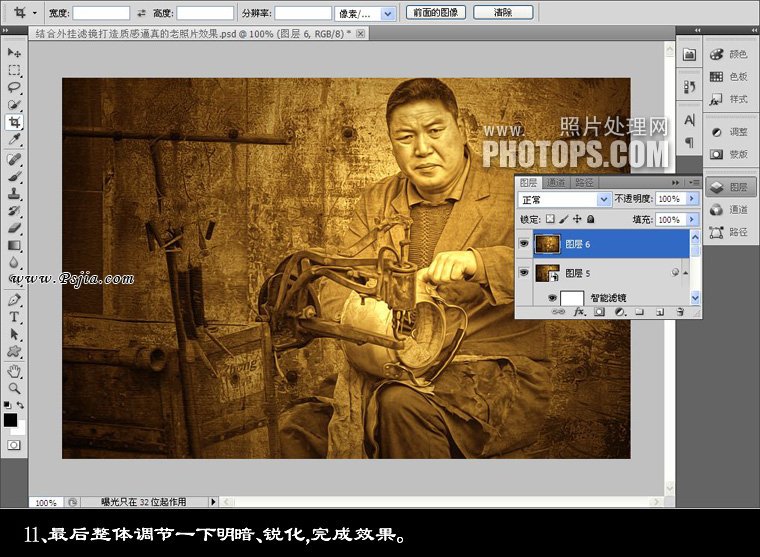Click the black foreground color swatch
The image size is (760, 557).
(10, 420)
